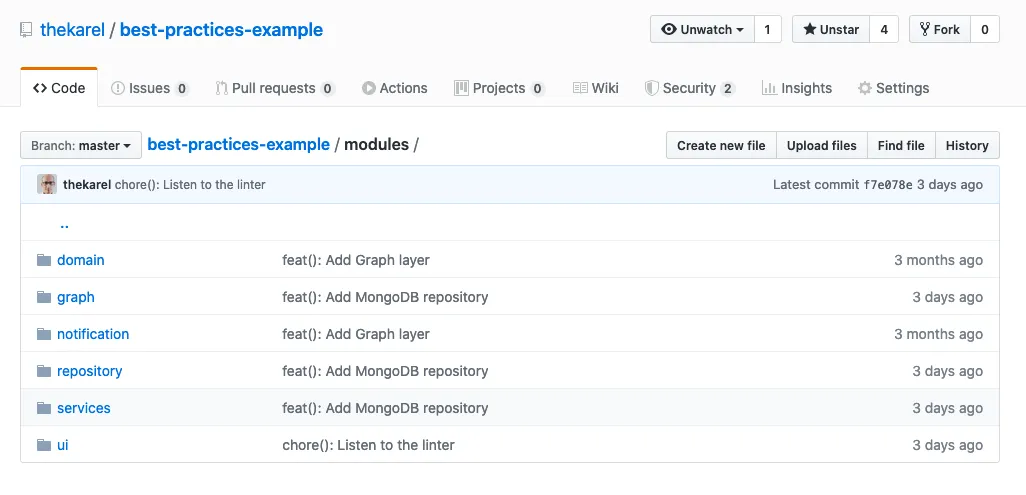The image size is (1026, 495).
Task: Open the repository folder icon
Action: coord(44,371)
